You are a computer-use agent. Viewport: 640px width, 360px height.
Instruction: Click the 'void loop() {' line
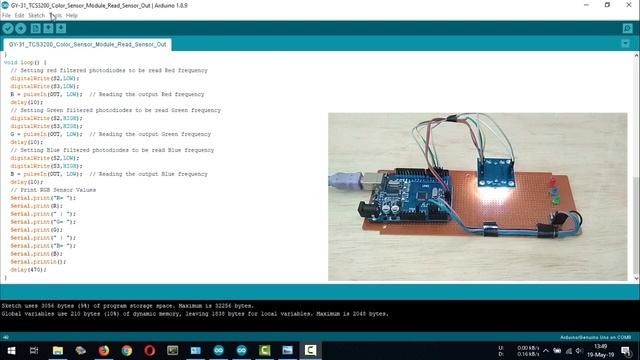pyautogui.click(x=25, y=62)
